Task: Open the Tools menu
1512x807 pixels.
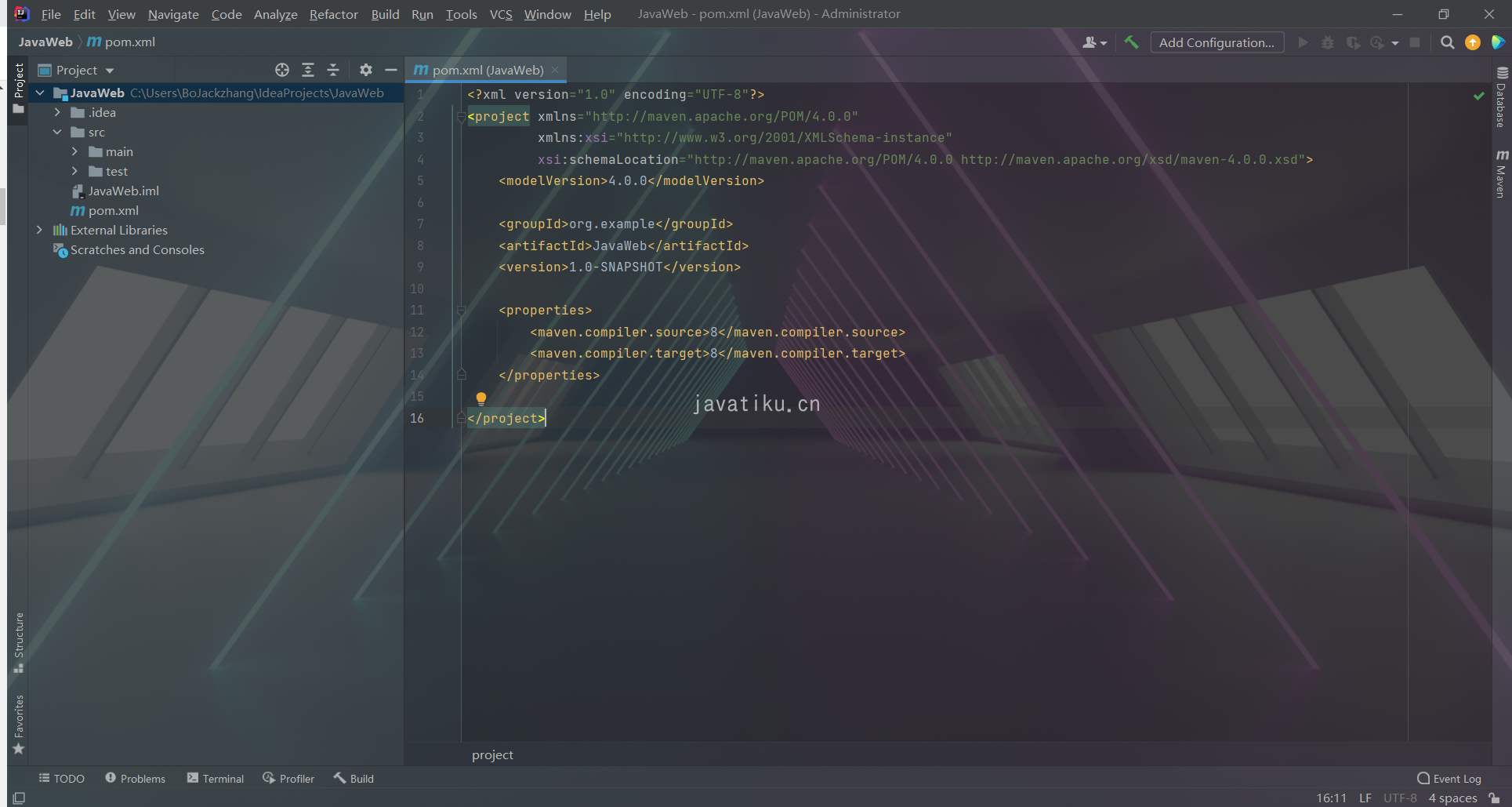Action: (461, 14)
